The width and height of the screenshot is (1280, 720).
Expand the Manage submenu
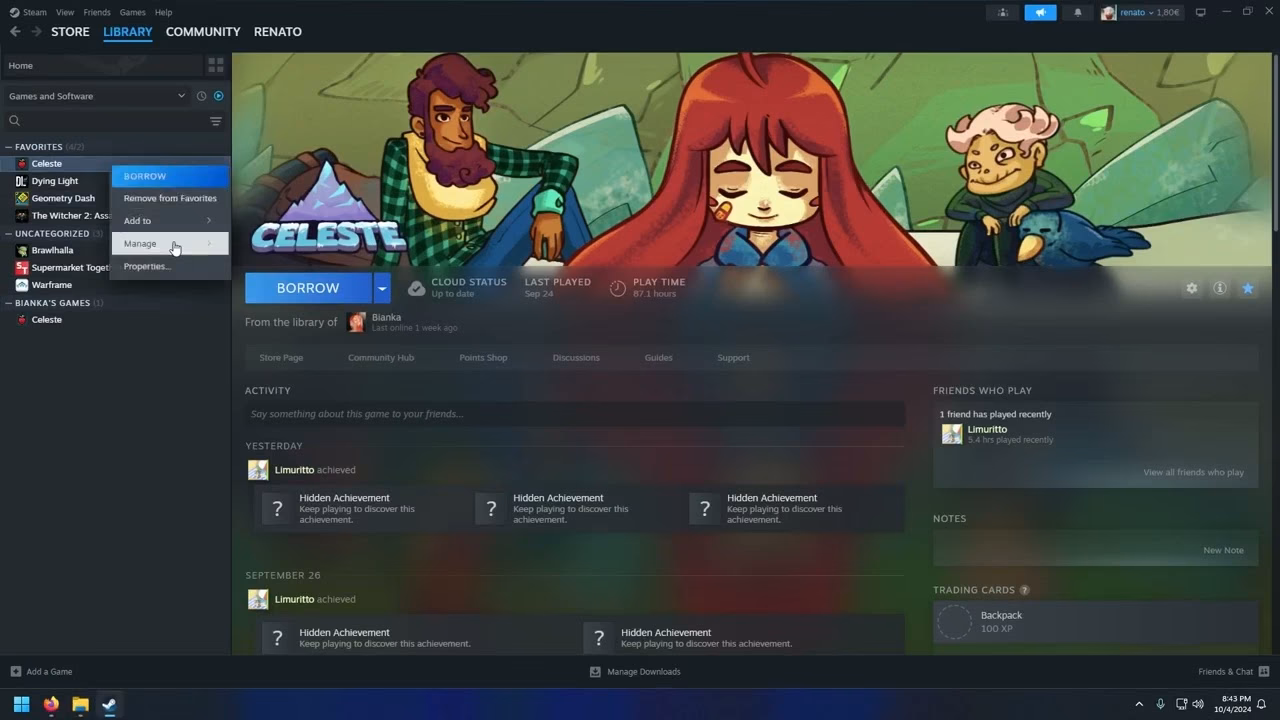click(x=170, y=244)
